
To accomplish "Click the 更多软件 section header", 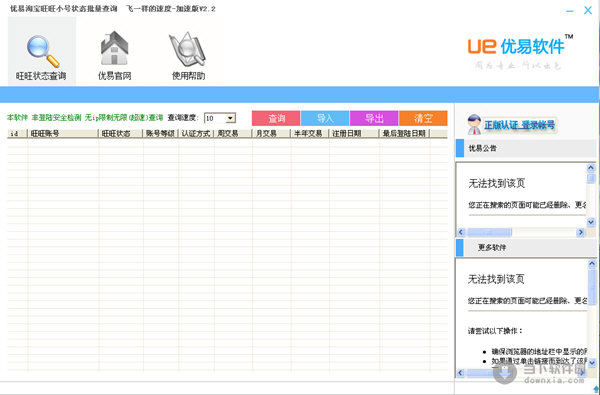I will [526, 248].
